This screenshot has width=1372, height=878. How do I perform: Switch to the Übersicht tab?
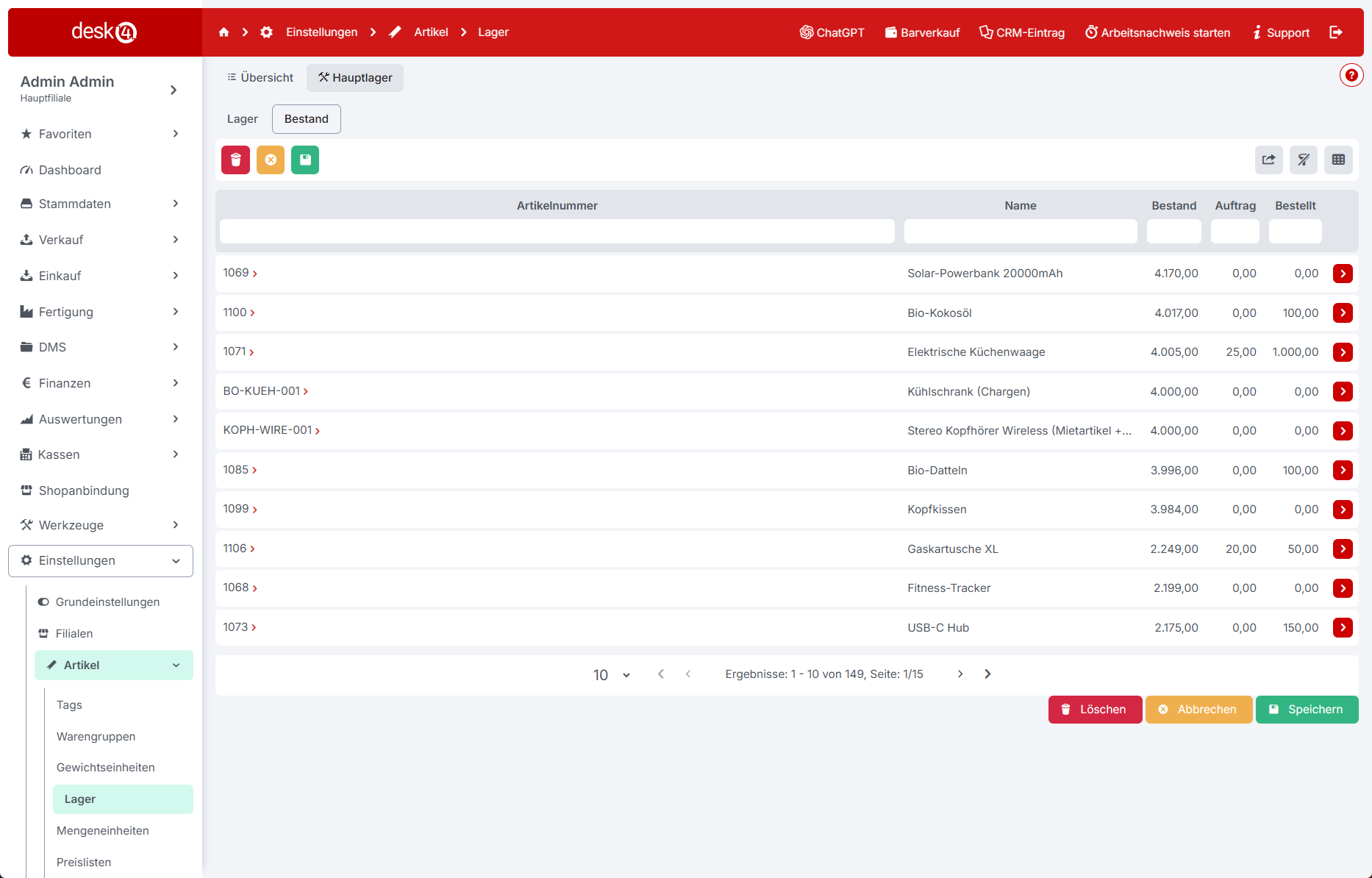click(x=260, y=77)
